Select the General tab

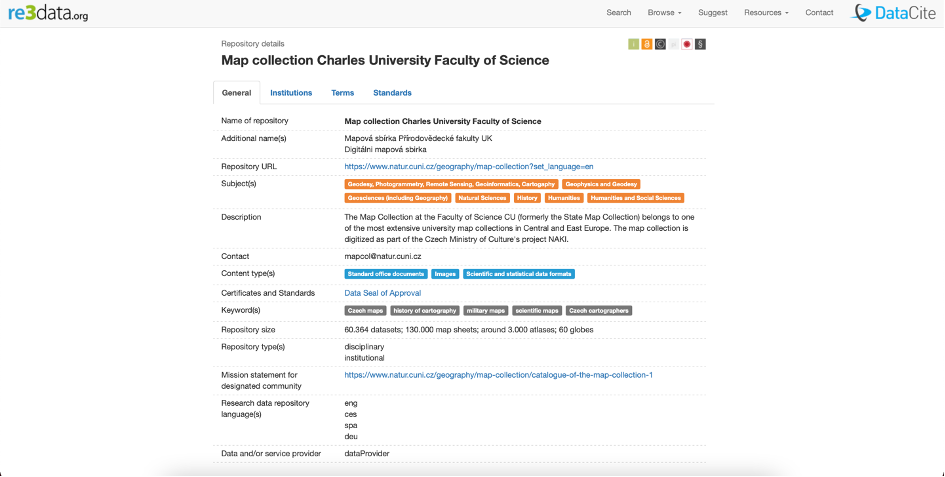tap(236, 93)
